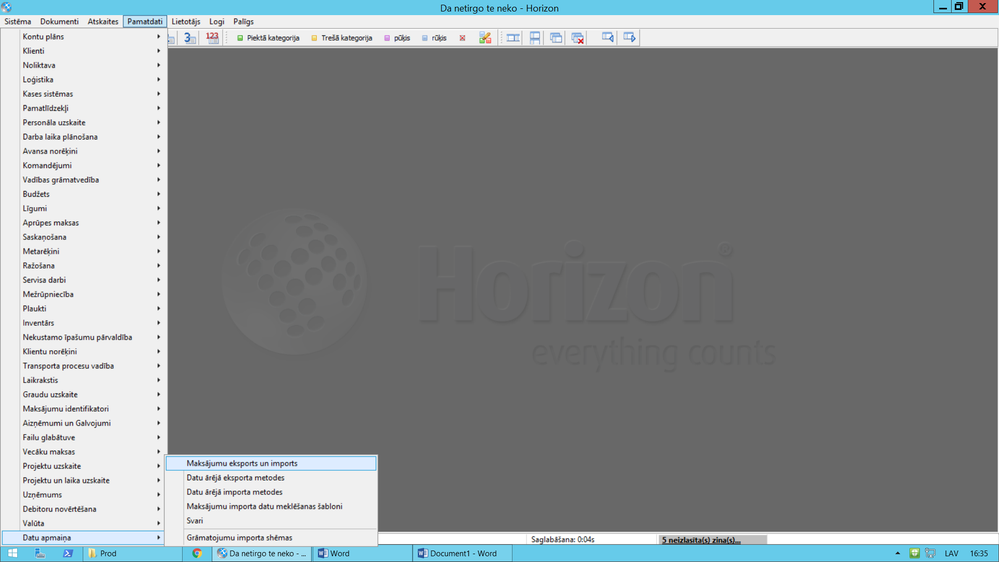Viewport: 999px width, 562px height.
Task: Open Google Chrome from the taskbar
Action: [197, 553]
